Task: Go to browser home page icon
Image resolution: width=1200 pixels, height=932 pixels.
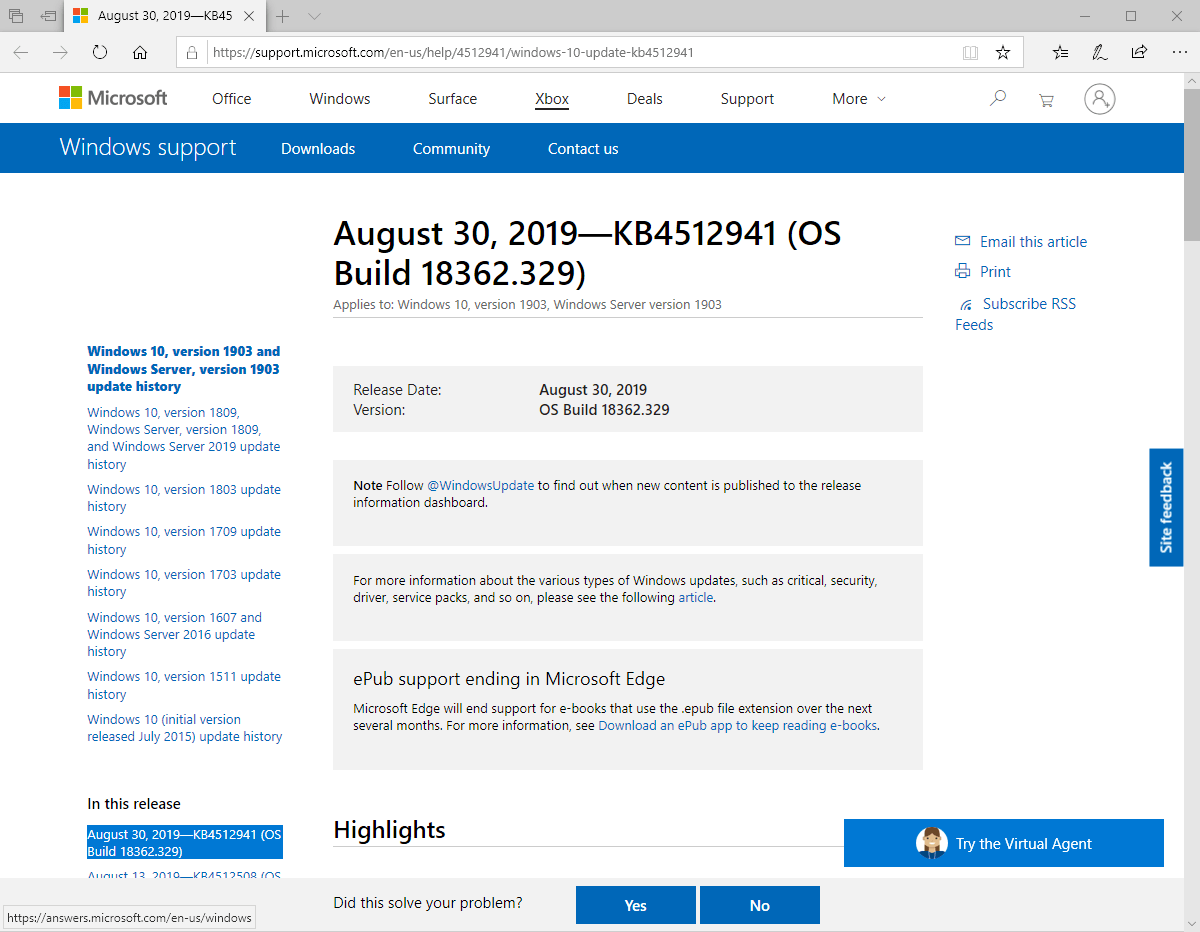Action: (140, 53)
